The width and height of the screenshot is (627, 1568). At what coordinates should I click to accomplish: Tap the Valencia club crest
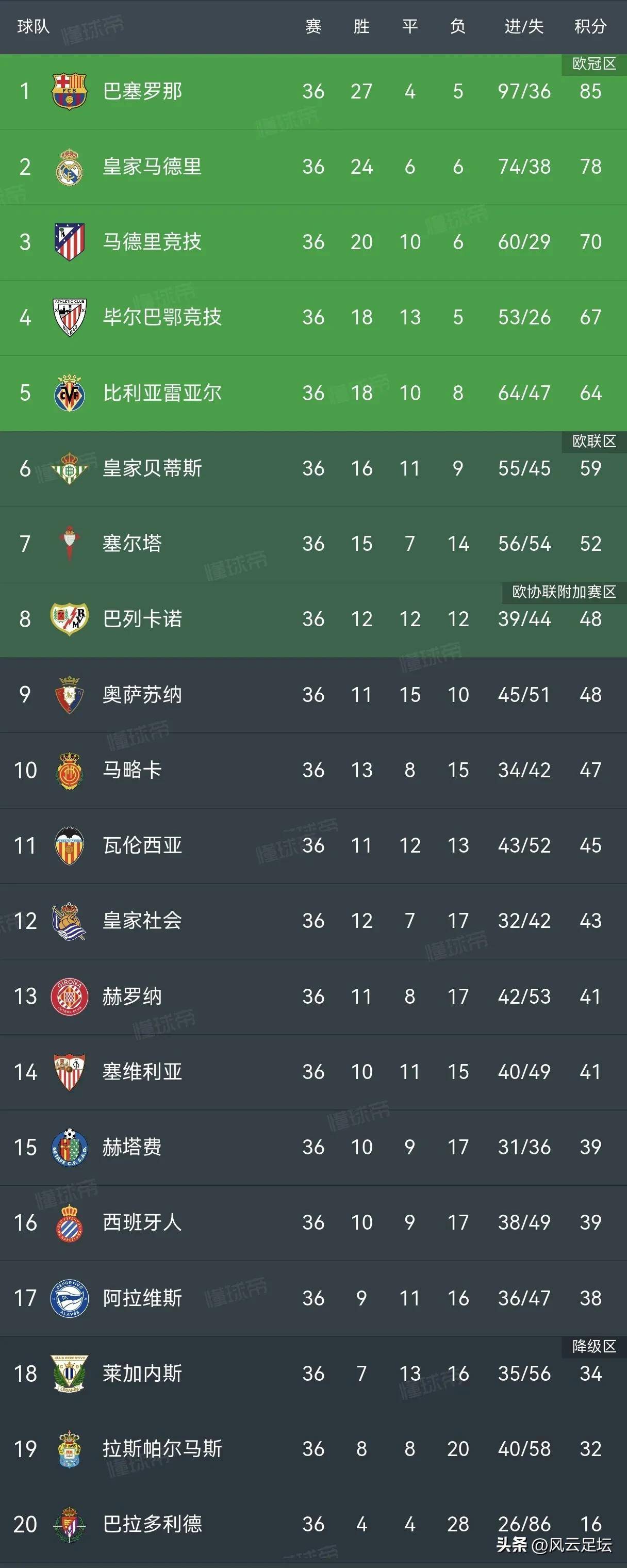[70, 845]
